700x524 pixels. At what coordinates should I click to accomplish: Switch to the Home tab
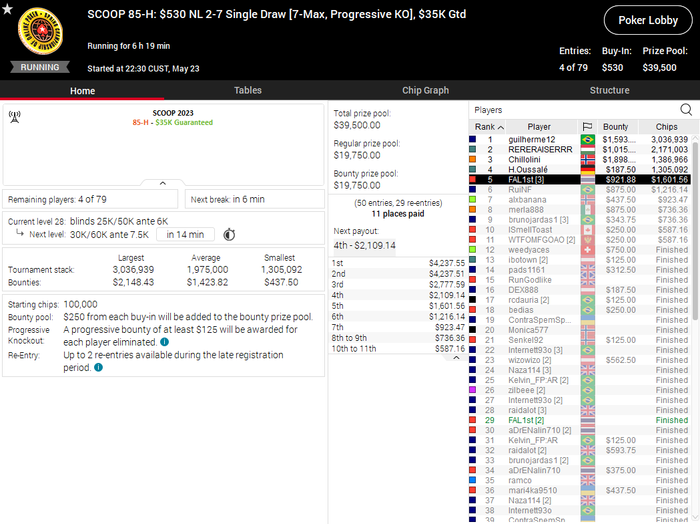(82, 91)
